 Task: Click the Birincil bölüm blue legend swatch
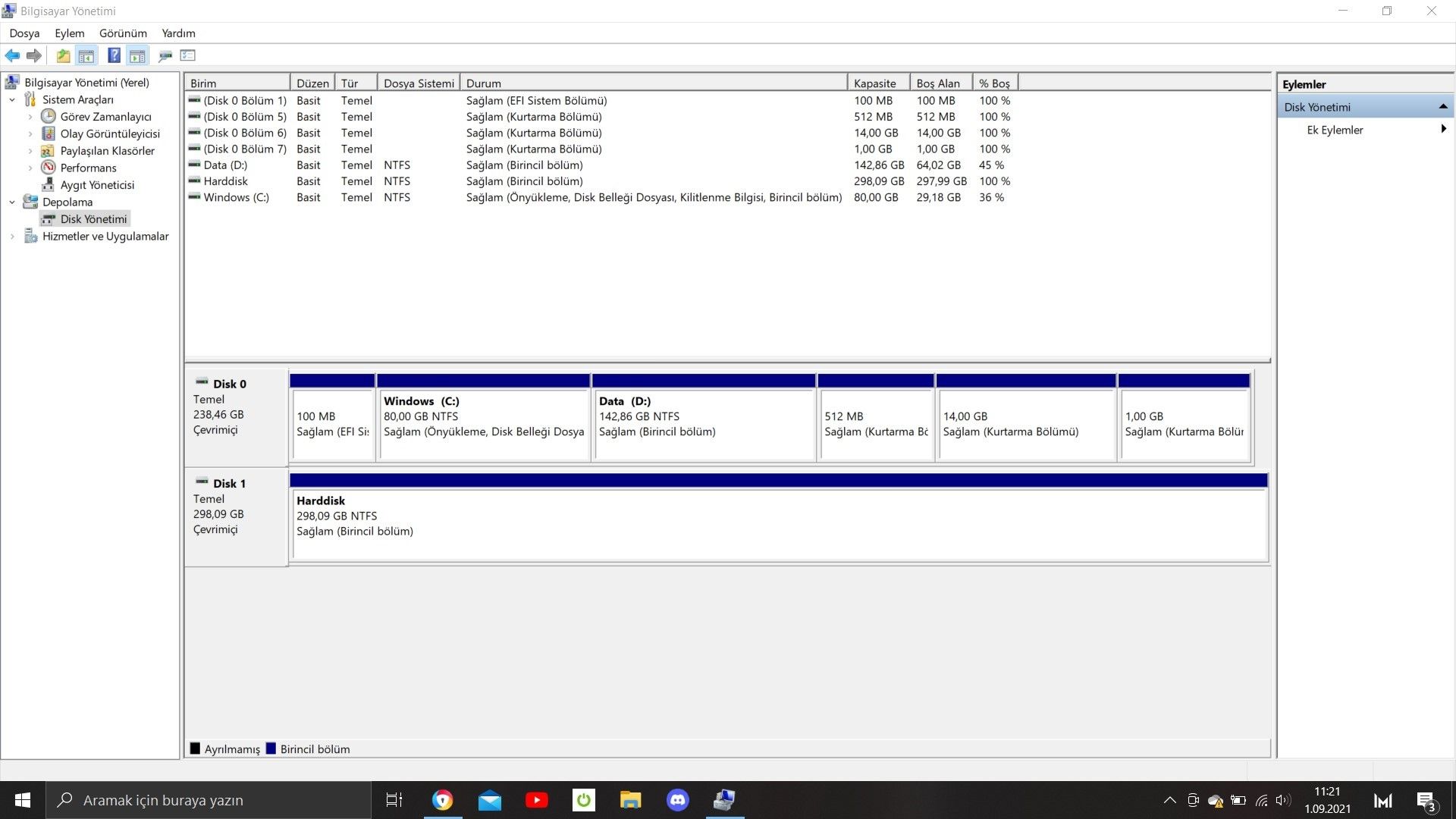click(271, 748)
